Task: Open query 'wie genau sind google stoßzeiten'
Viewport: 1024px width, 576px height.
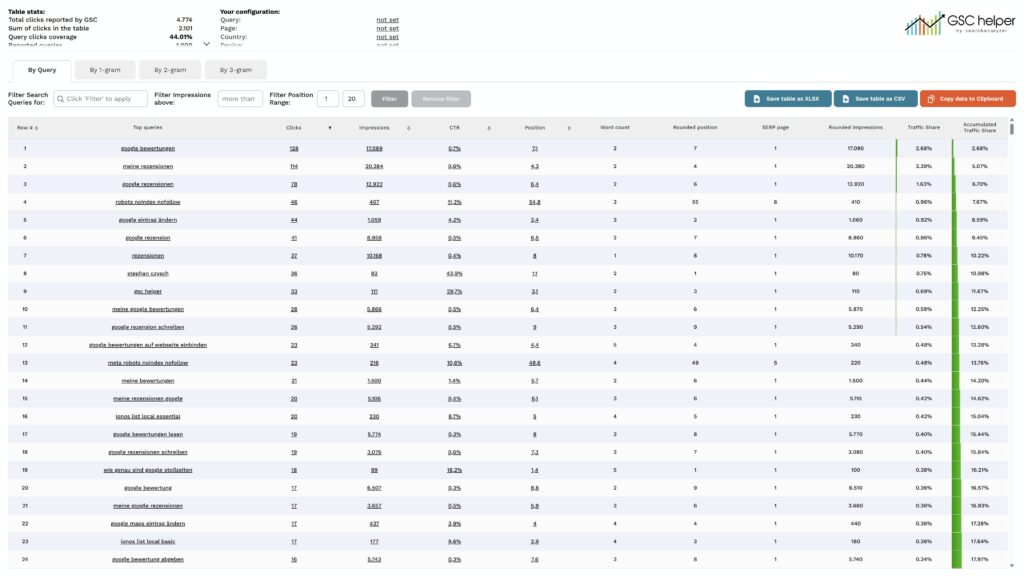Action: 148,470
